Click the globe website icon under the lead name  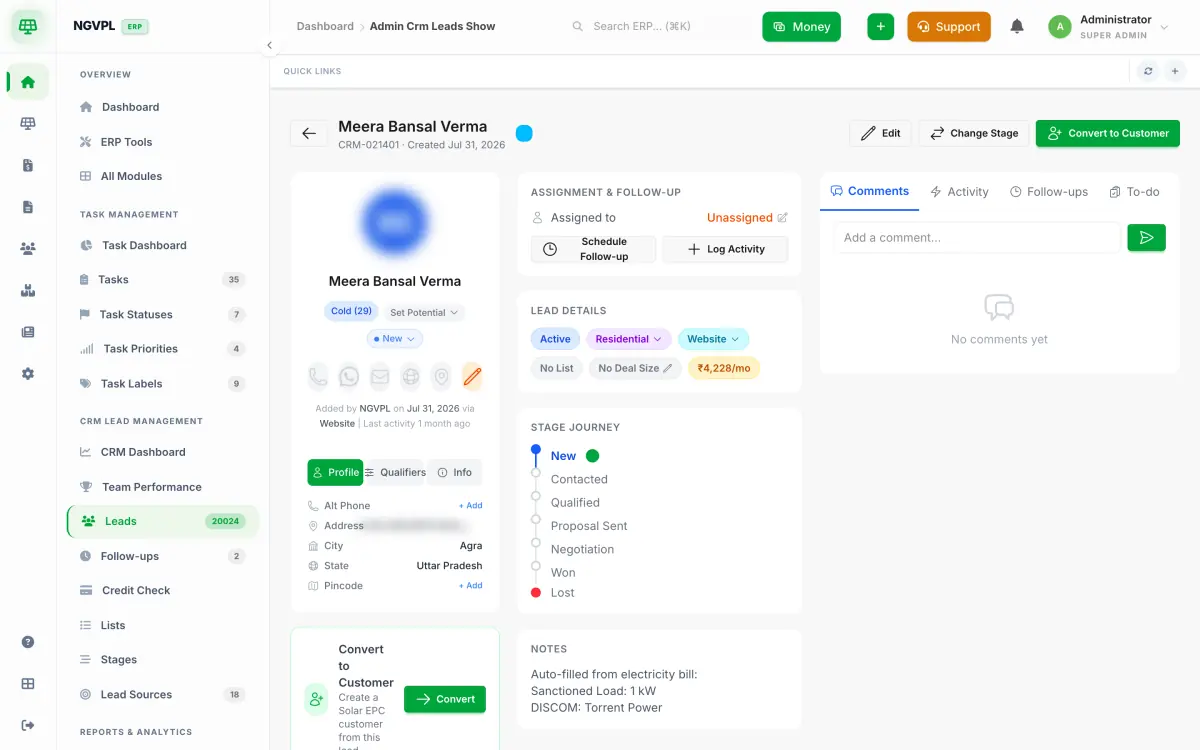[x=410, y=377]
